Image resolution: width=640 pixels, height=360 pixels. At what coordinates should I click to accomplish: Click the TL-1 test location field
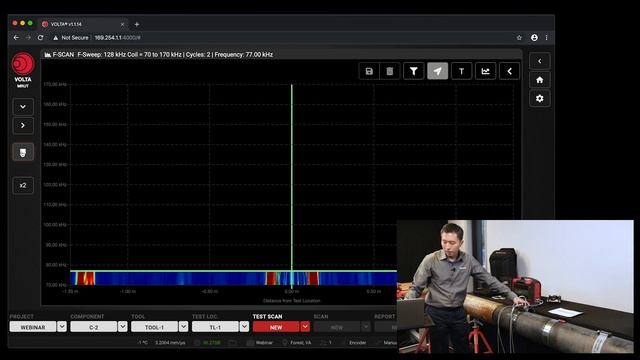pos(216,327)
